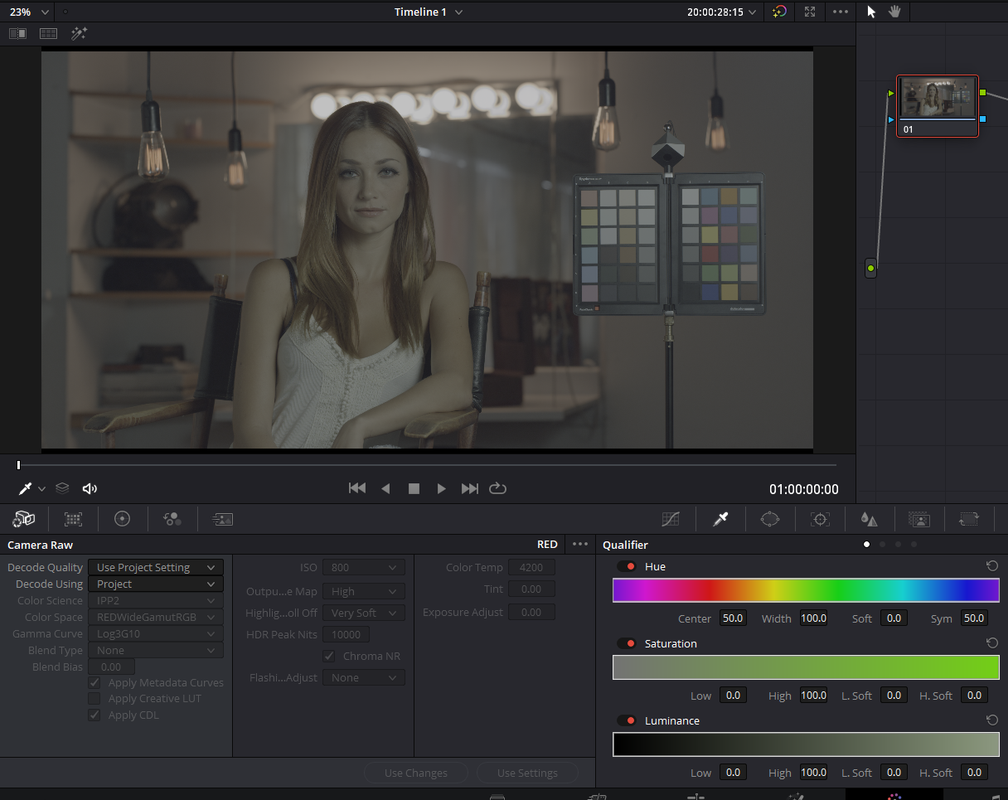Toggle the image wipe viewer icon
This screenshot has height=800, width=1008.
click(18, 33)
